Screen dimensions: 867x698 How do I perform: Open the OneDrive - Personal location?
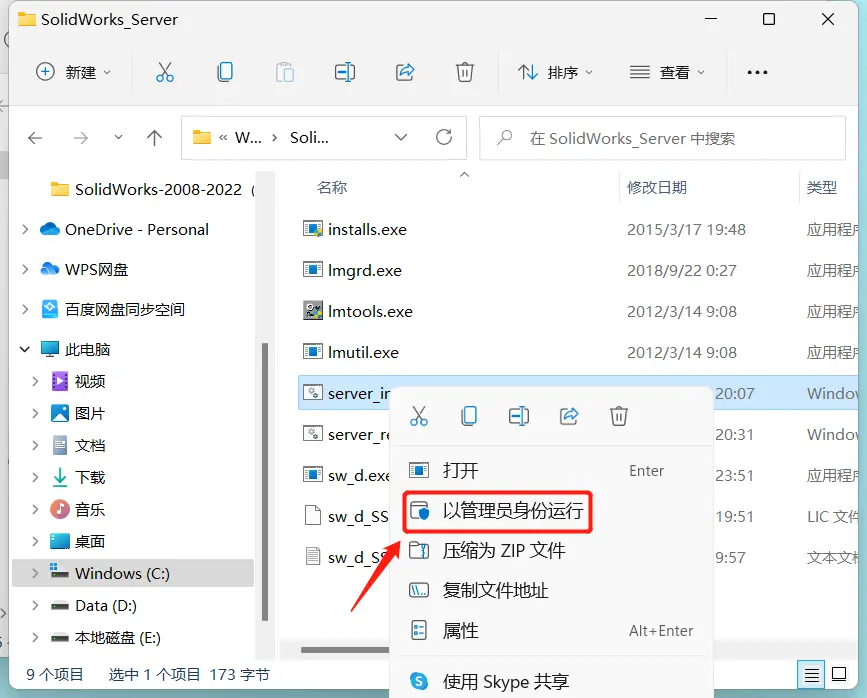[x=137, y=230]
